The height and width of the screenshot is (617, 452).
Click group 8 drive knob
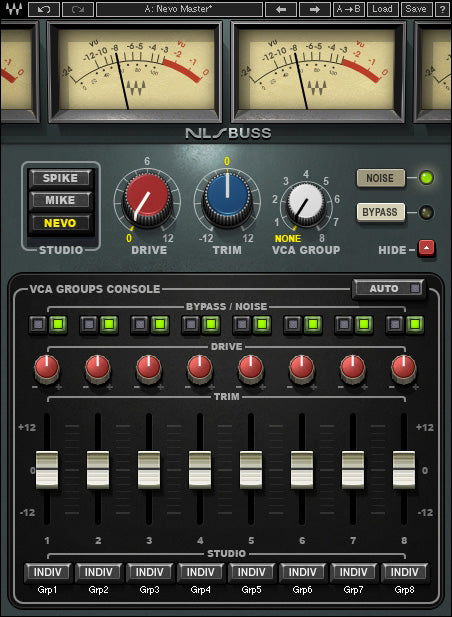click(404, 369)
